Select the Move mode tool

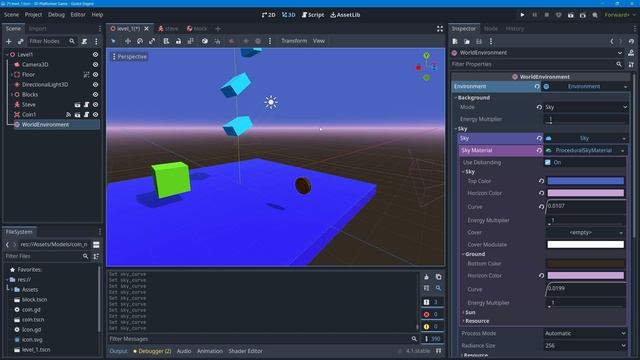[x=128, y=41]
